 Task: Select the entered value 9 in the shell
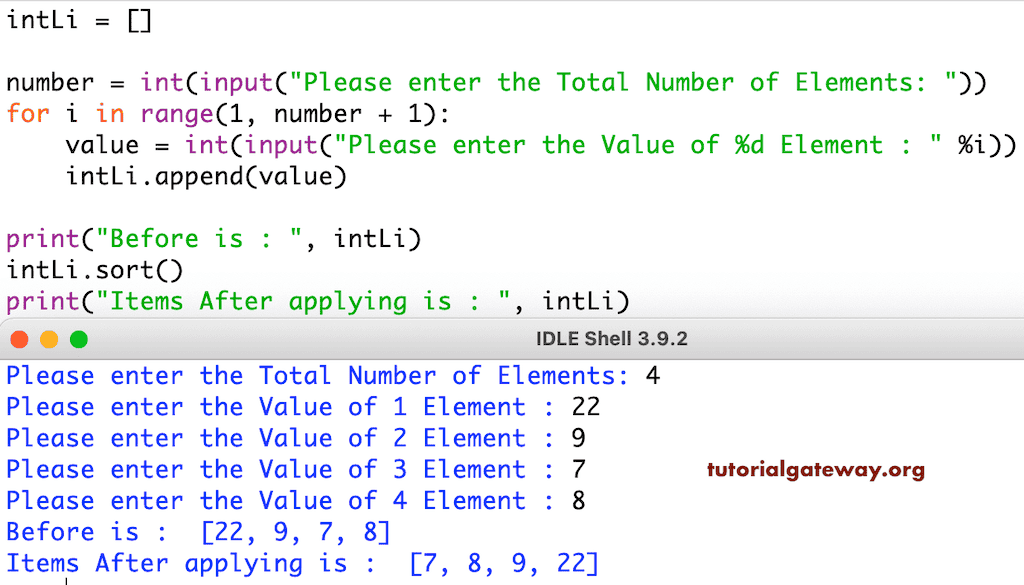pos(577,438)
